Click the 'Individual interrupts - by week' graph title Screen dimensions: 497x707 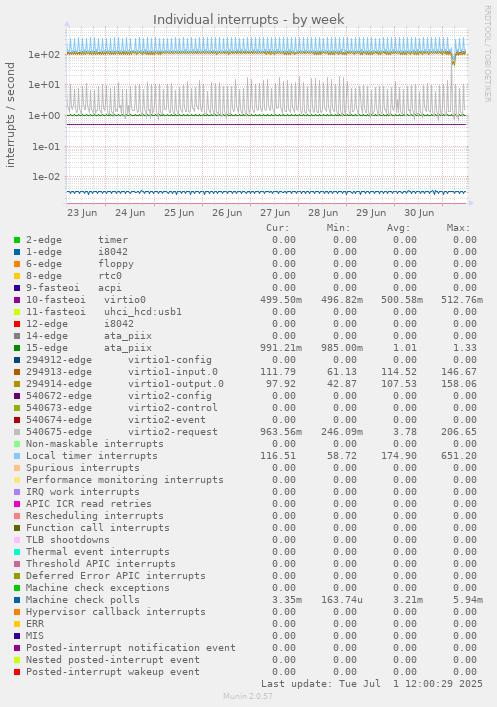coord(248,20)
